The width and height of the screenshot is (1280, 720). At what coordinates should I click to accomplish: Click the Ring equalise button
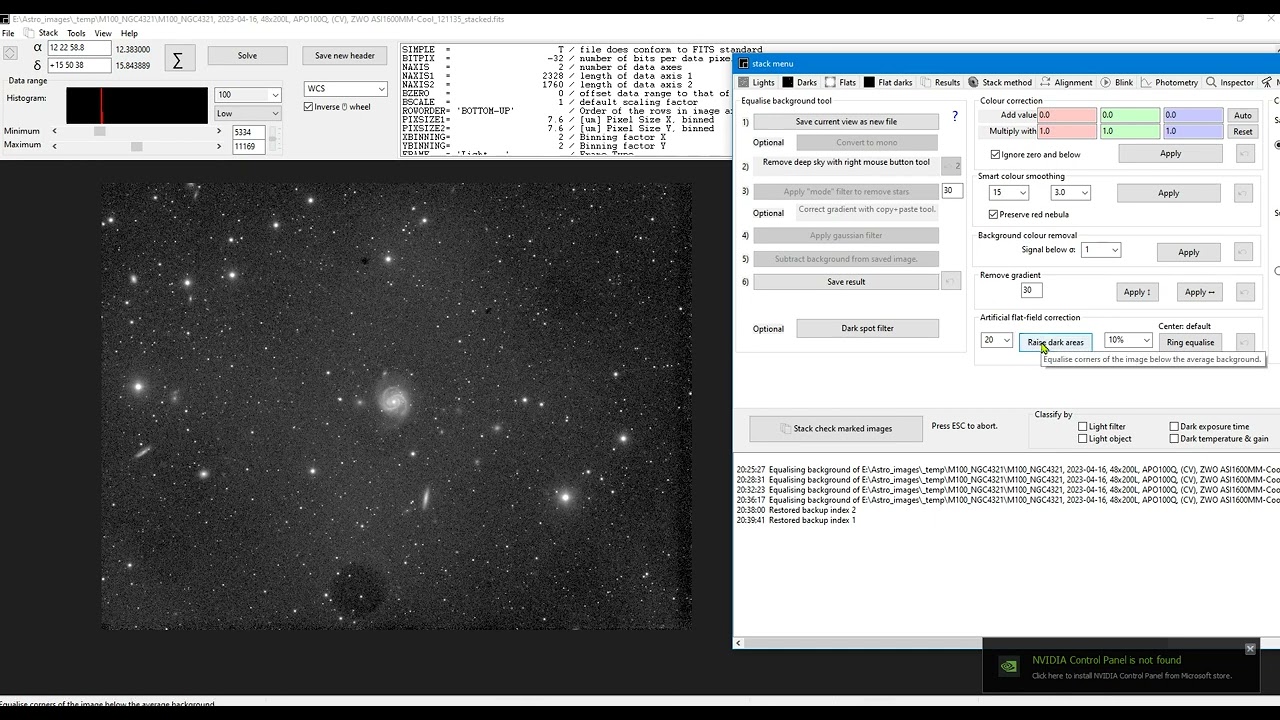pos(1190,342)
